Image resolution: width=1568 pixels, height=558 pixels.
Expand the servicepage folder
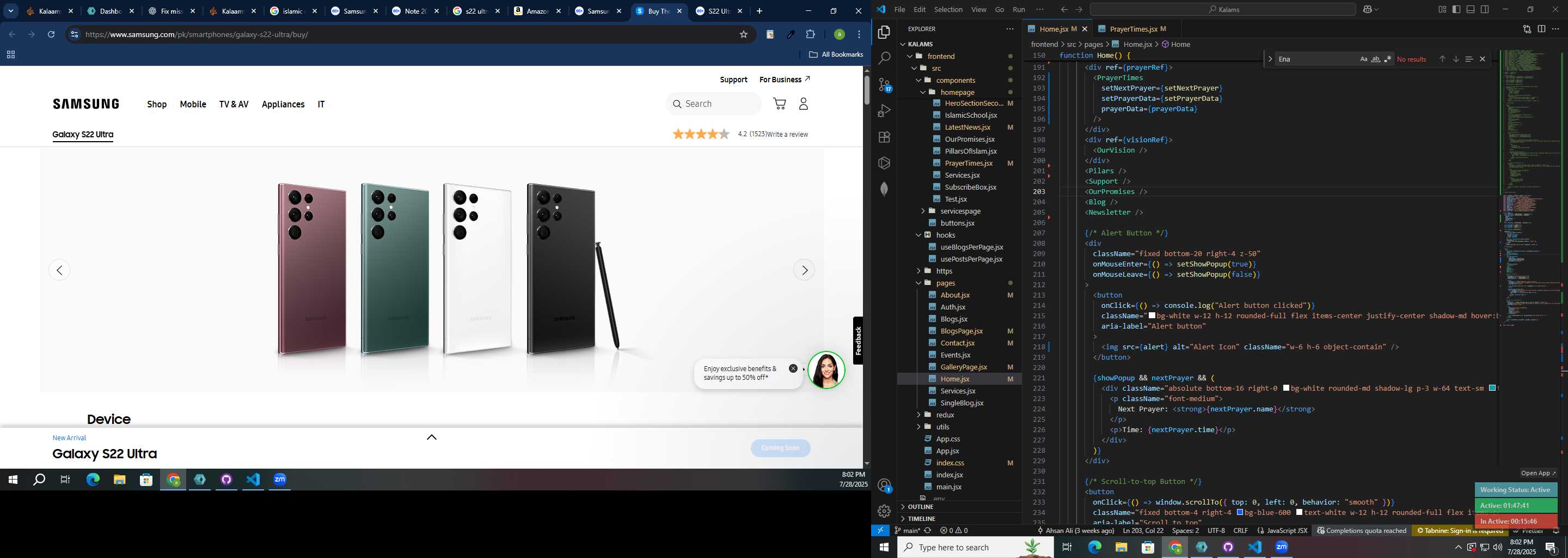(x=923, y=211)
